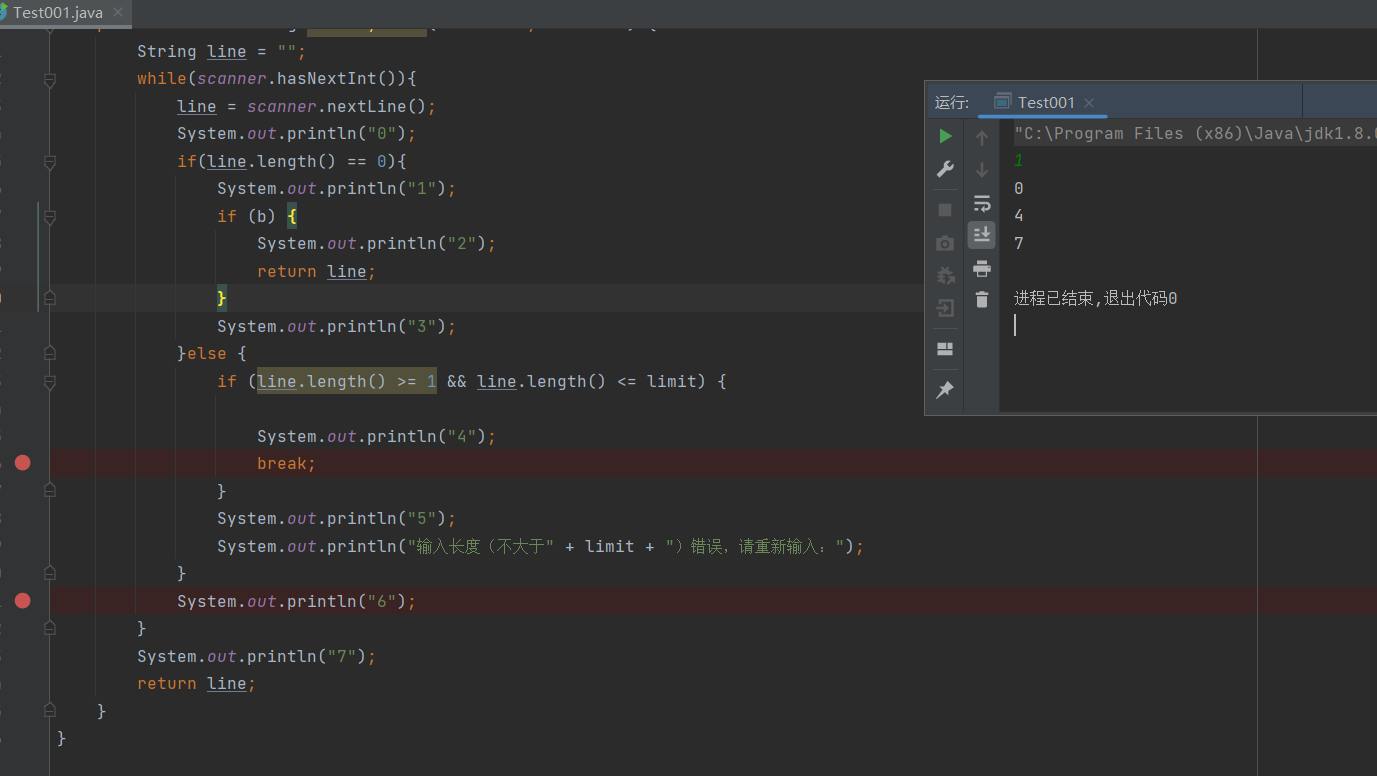Click fold marker above println("7") line
This screenshot has width=1377, height=776.
(49, 628)
